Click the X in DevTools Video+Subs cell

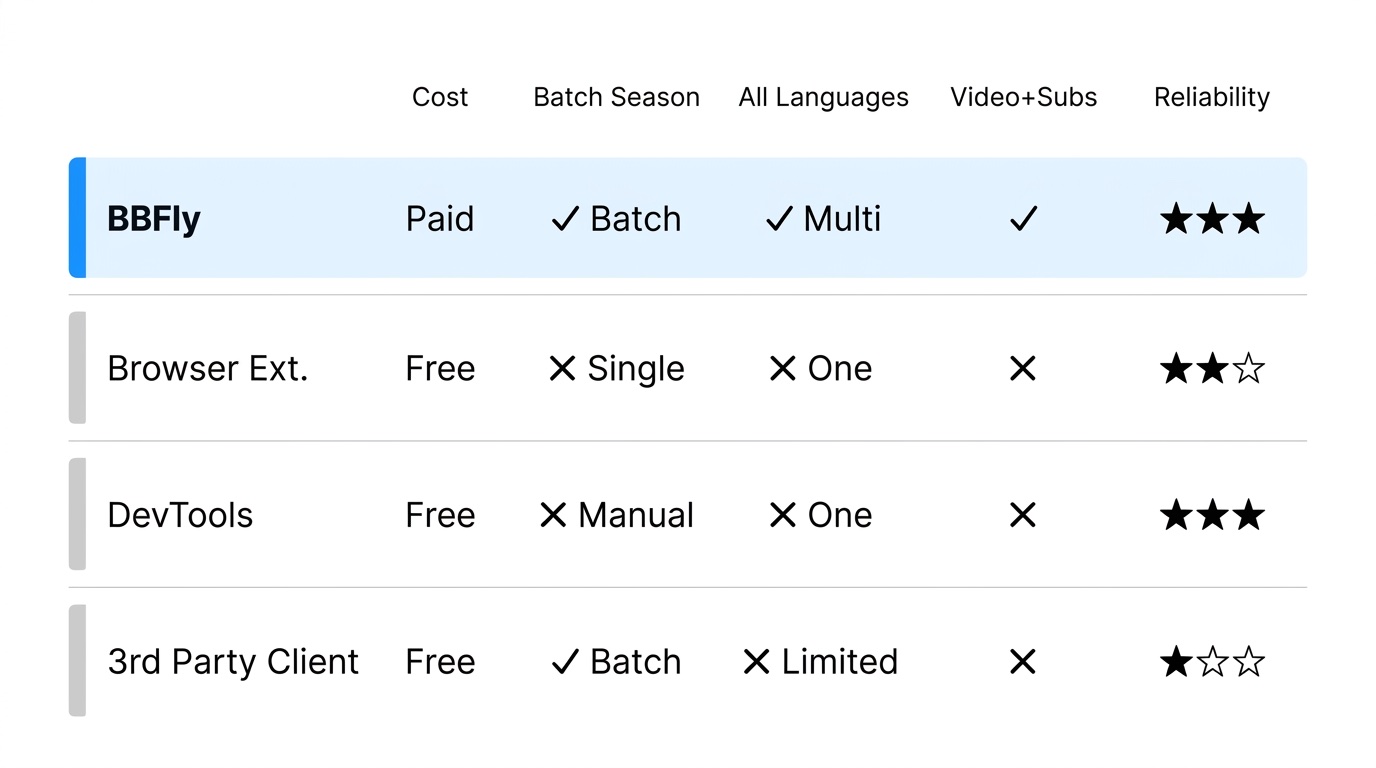[1023, 515]
